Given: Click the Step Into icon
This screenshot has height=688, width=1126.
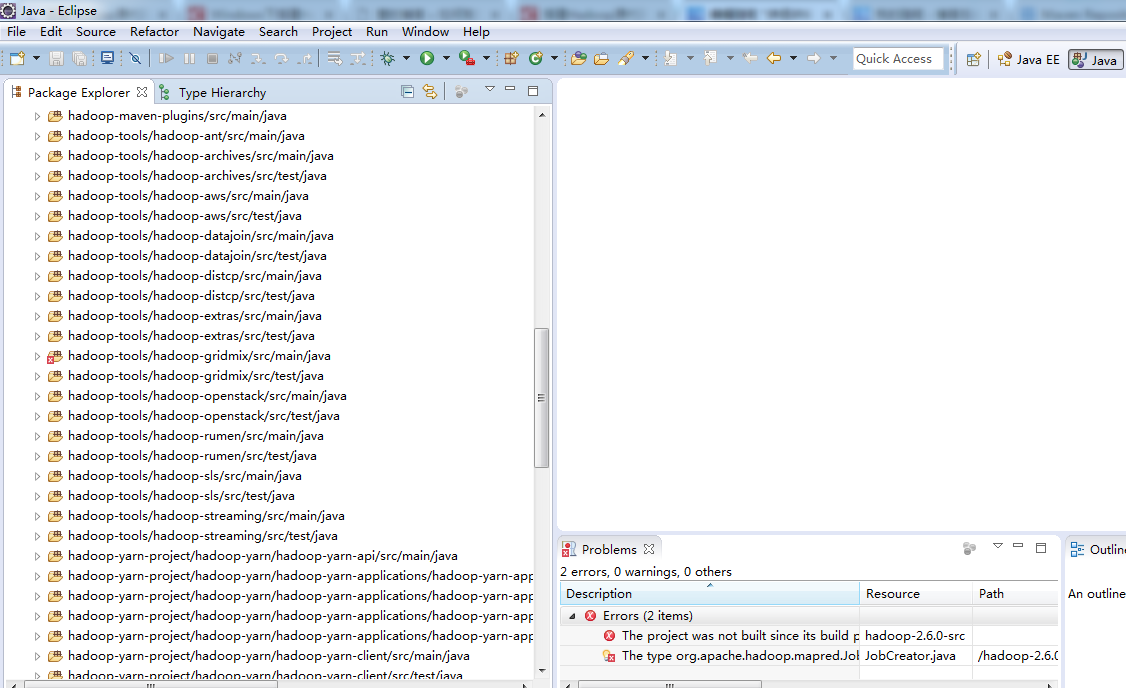Looking at the screenshot, I should pyautogui.click(x=258, y=58).
